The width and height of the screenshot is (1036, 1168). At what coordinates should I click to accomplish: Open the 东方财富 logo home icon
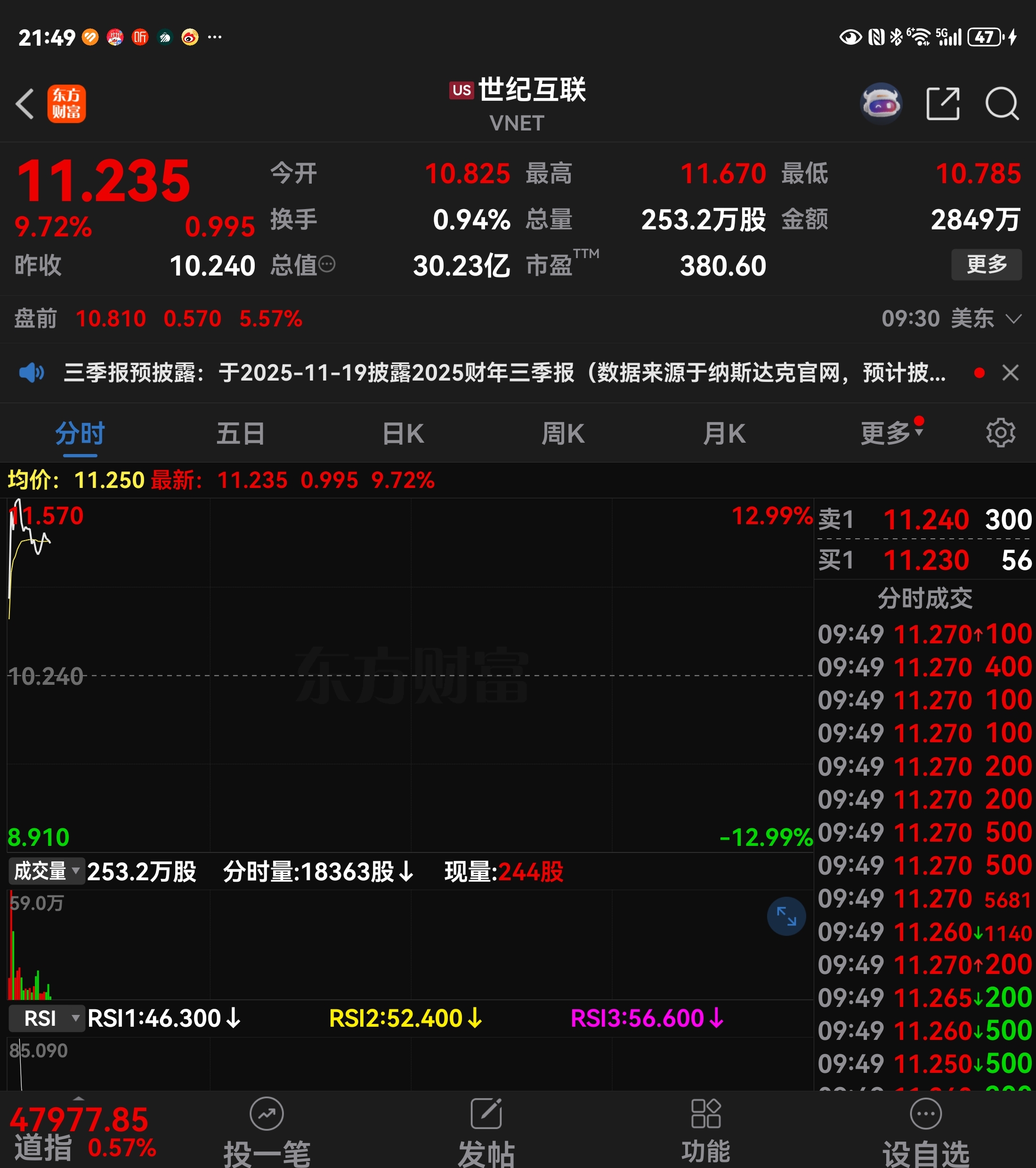tap(66, 104)
